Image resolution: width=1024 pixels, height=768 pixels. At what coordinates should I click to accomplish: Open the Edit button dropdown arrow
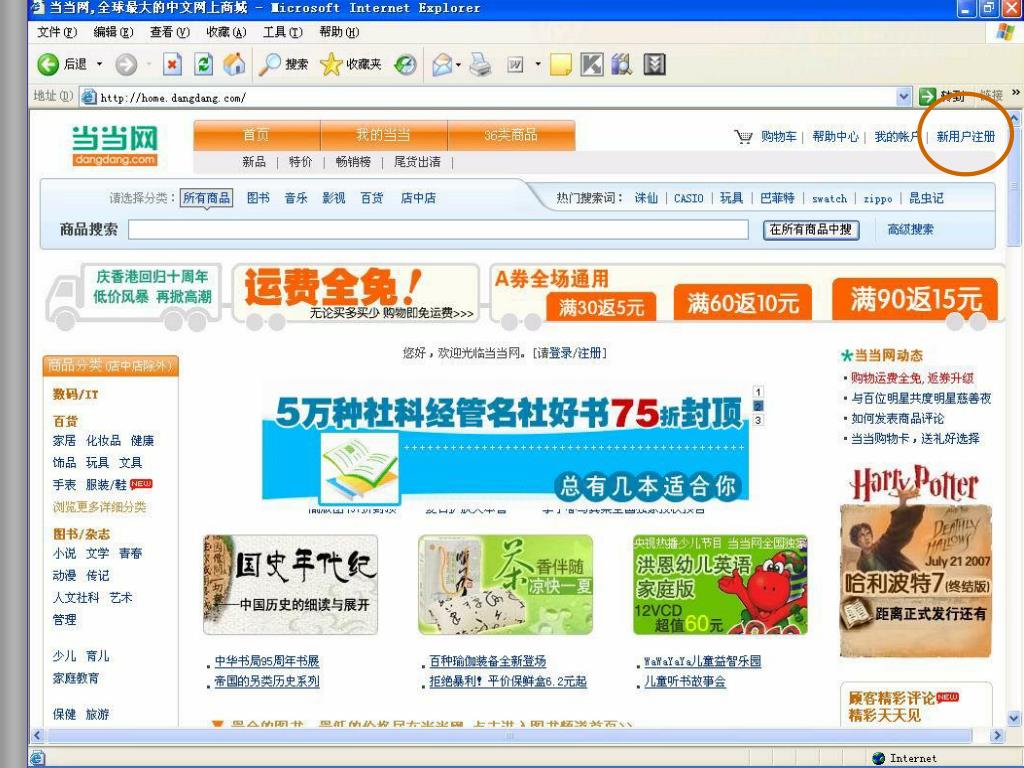click(x=537, y=64)
